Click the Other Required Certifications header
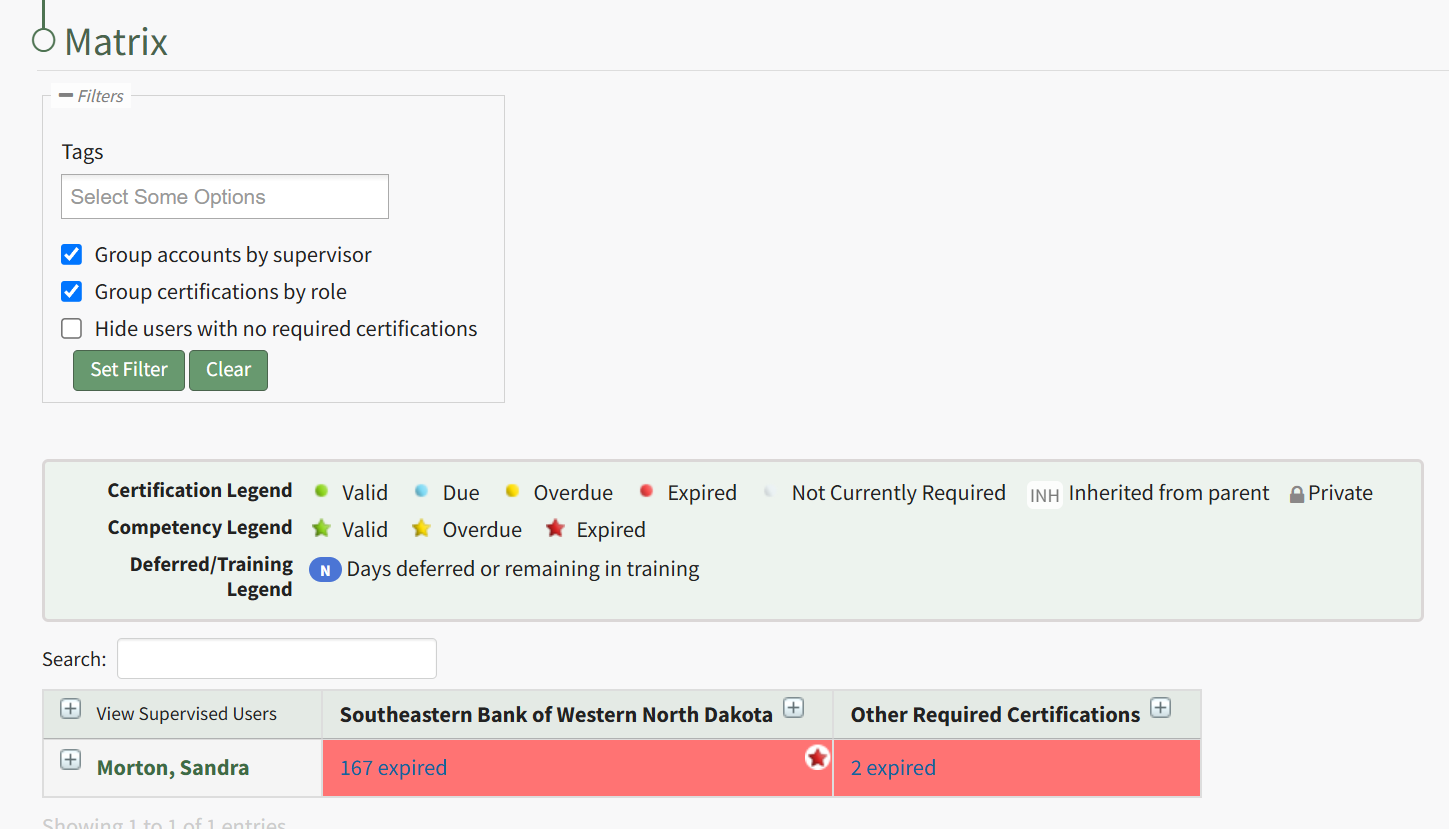Viewport: 1449px width, 829px height. [x=995, y=715]
